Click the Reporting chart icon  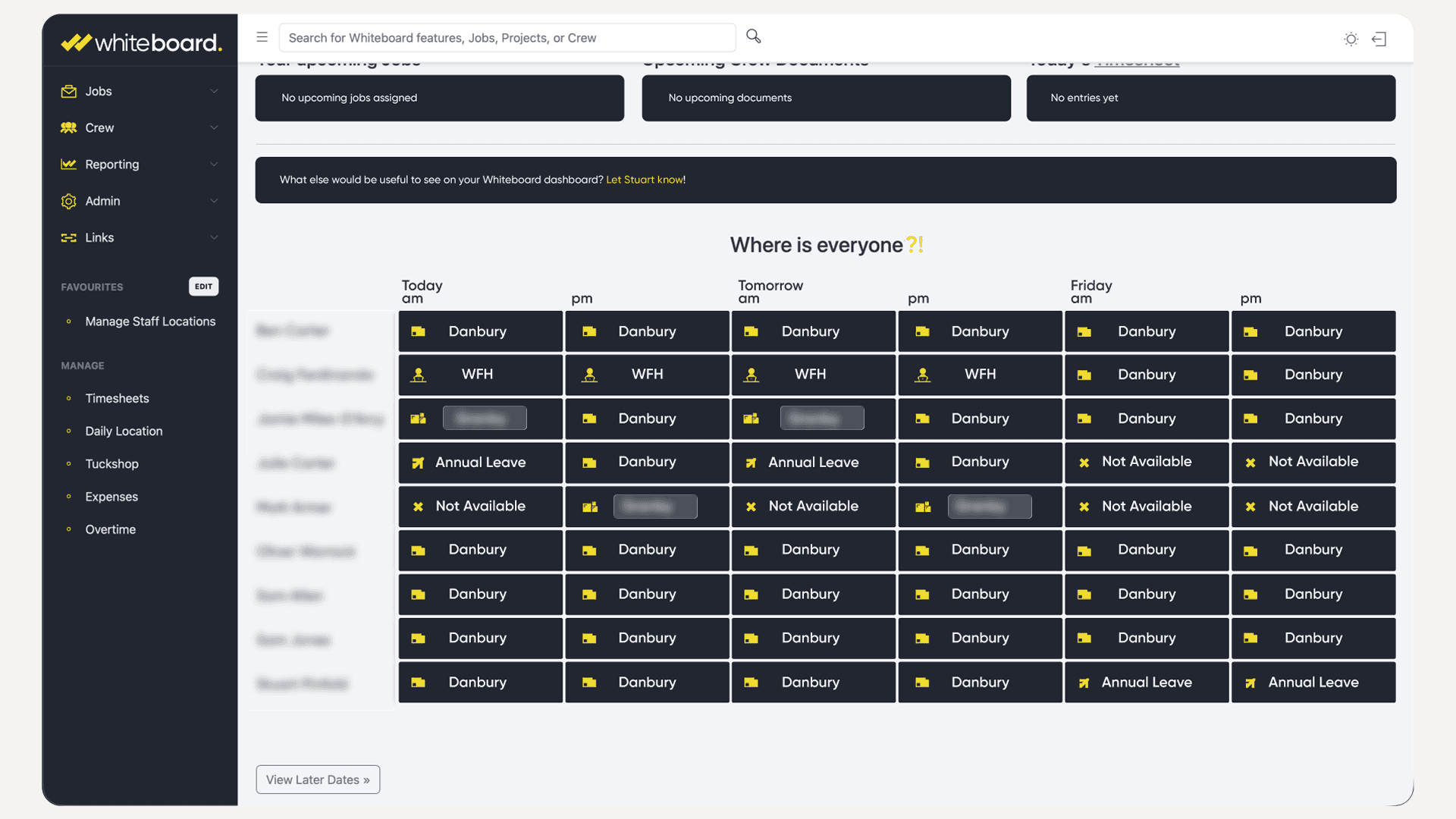pyautogui.click(x=69, y=164)
